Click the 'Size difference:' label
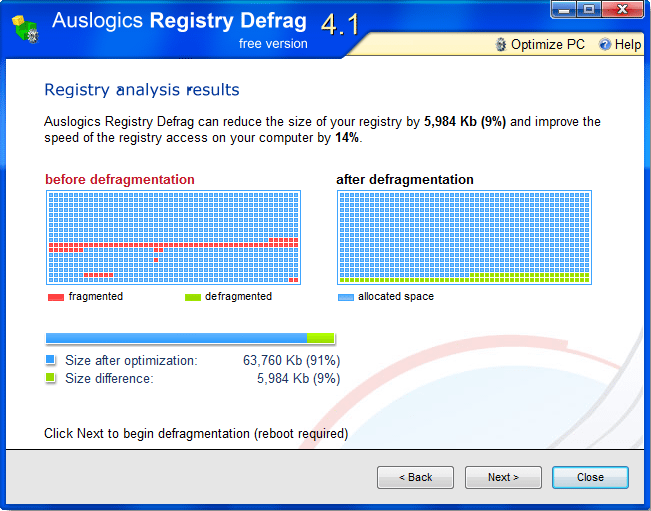The height and width of the screenshot is (511, 651). click(109, 379)
